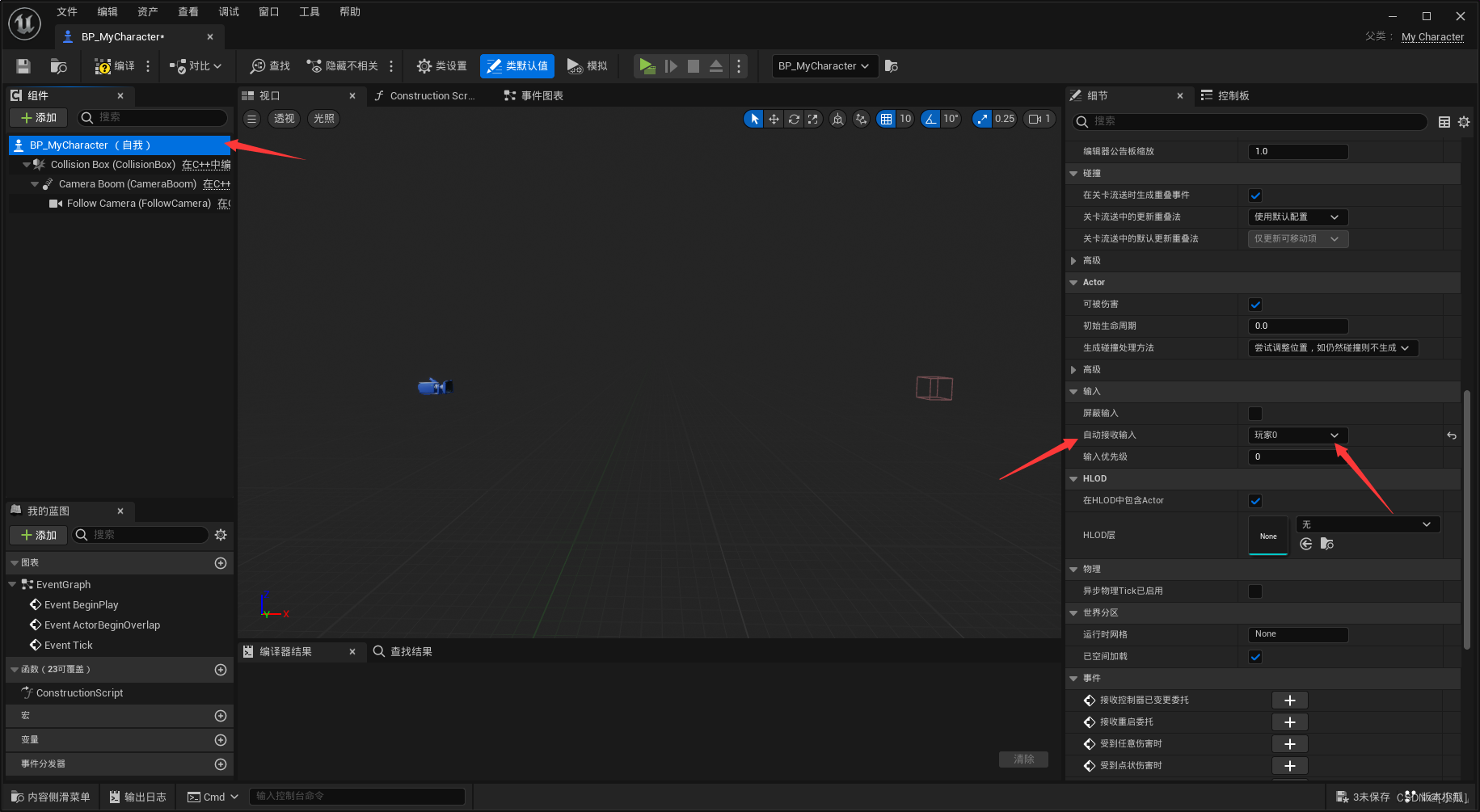This screenshot has width=1480, height=812.
Task: Browse to HLOD layer asset icon
Action: tap(1327, 544)
